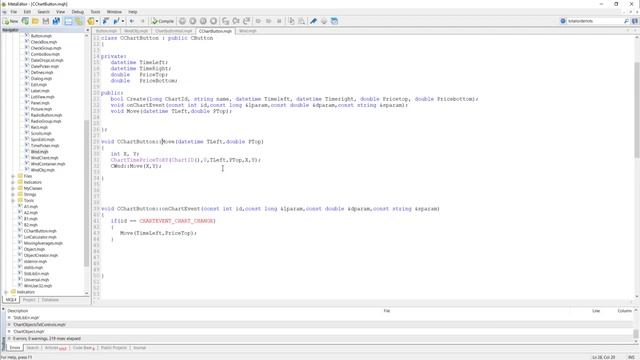Select RadioButton.mqh in the Navigator

click(46, 115)
